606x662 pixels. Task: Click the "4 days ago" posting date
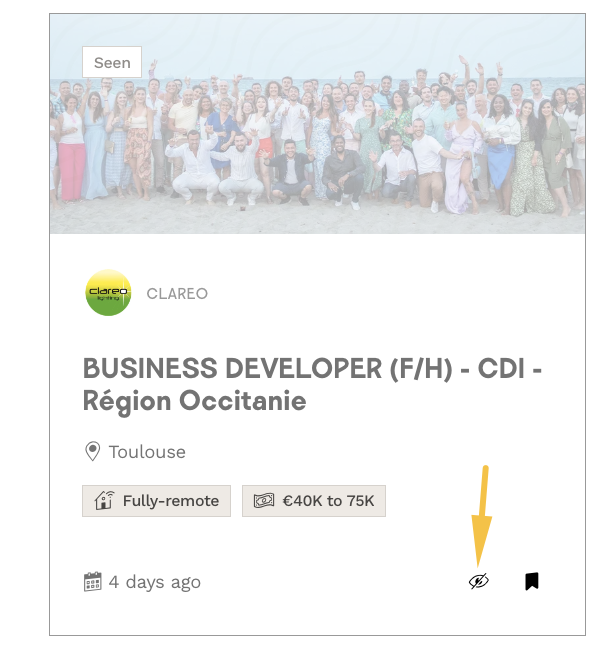click(x=154, y=582)
